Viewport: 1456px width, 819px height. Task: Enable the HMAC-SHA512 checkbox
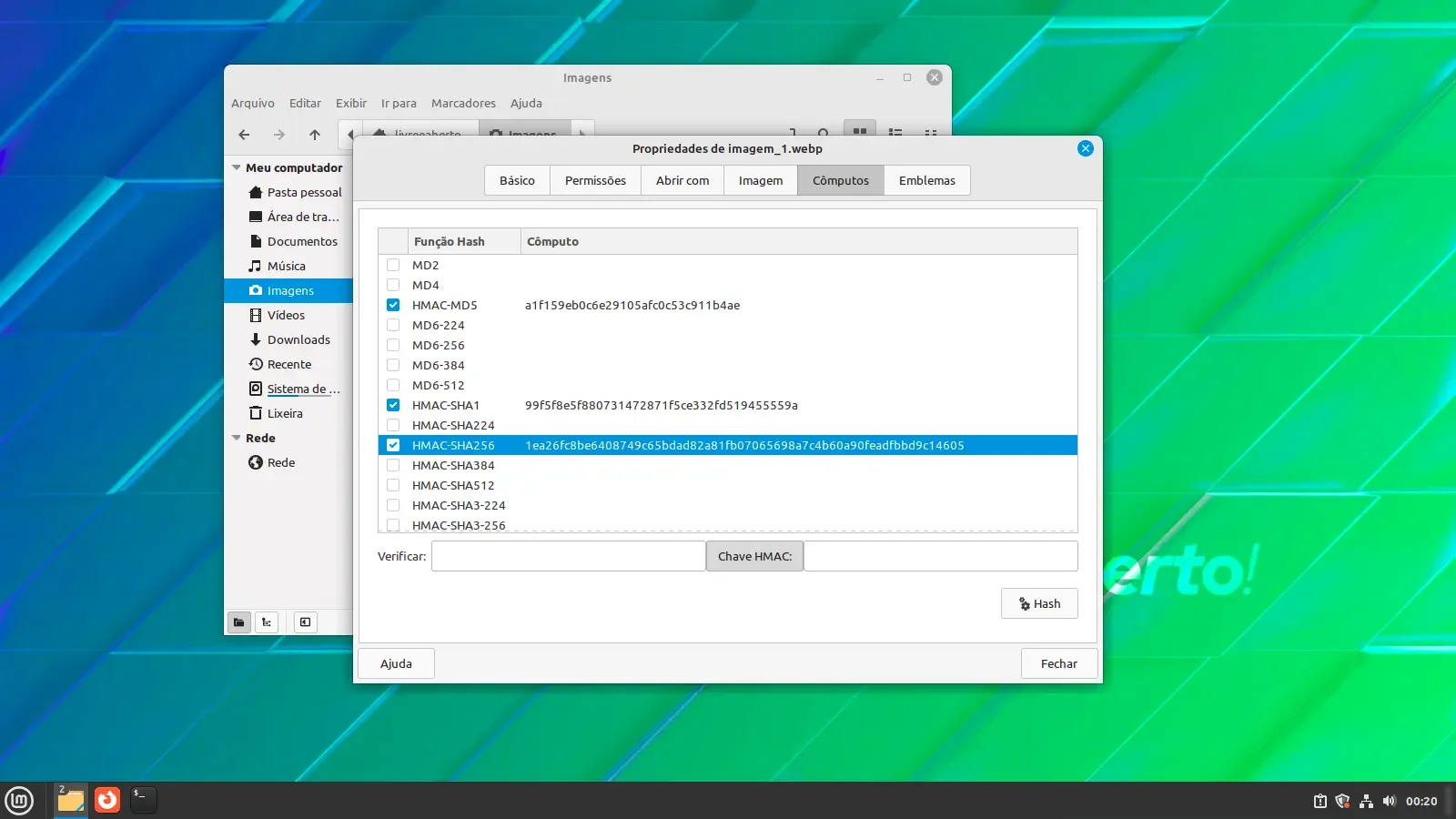pyautogui.click(x=393, y=485)
